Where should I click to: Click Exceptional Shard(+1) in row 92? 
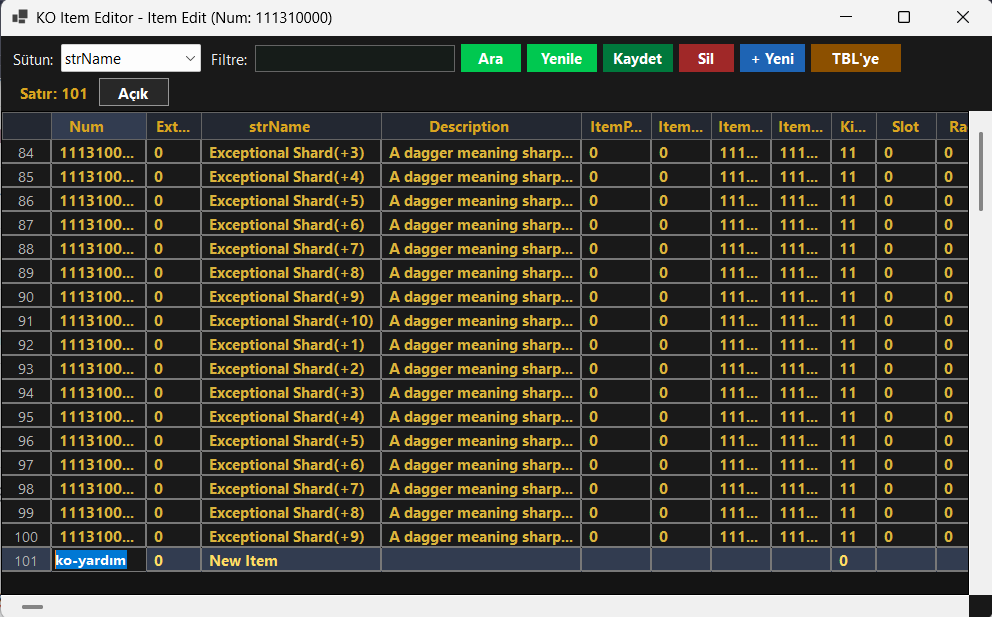(x=291, y=345)
